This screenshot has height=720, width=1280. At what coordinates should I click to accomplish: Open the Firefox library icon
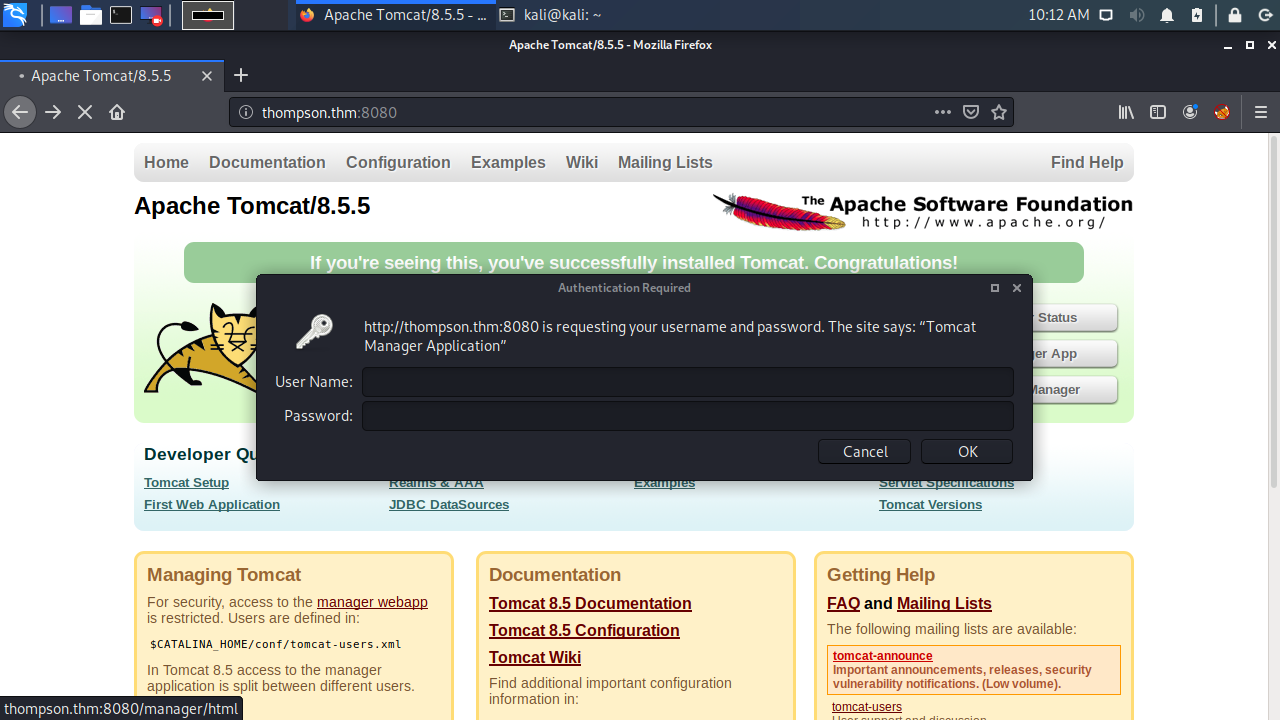pos(1126,112)
